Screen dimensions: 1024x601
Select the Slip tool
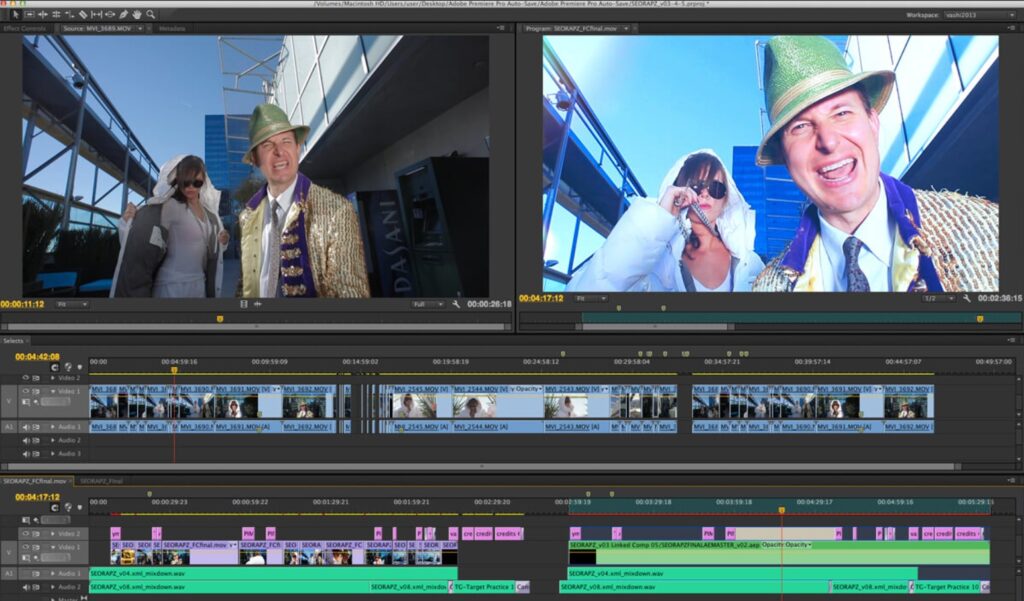pos(96,14)
